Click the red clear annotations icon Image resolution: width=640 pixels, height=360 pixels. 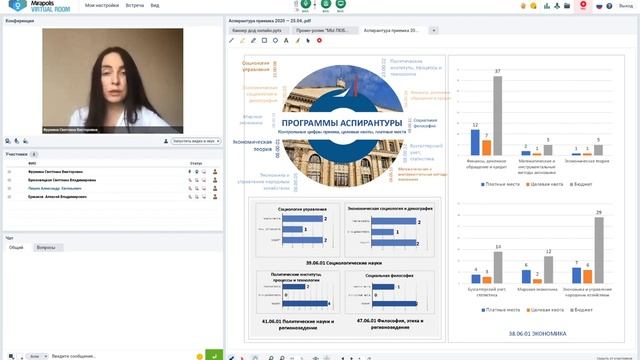[x=320, y=40]
